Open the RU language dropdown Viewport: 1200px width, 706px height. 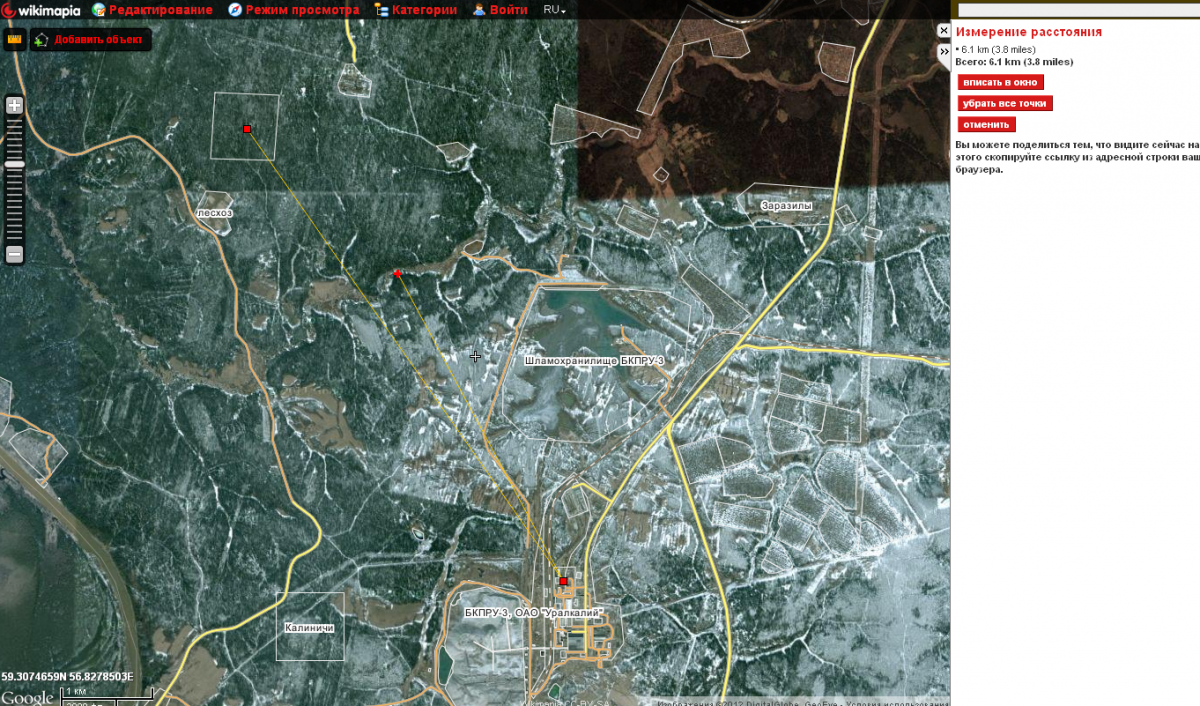[x=554, y=10]
